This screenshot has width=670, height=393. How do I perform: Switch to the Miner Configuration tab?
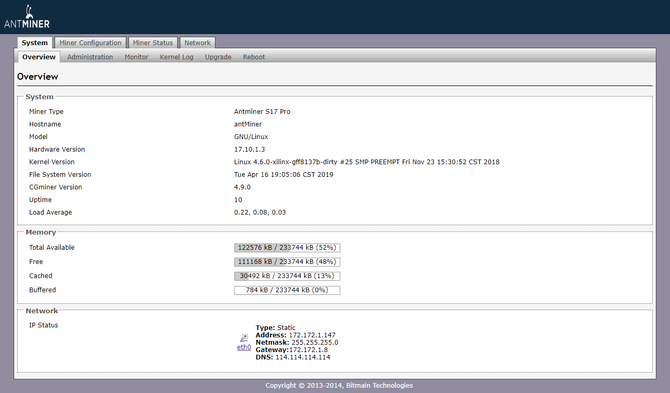pos(90,43)
